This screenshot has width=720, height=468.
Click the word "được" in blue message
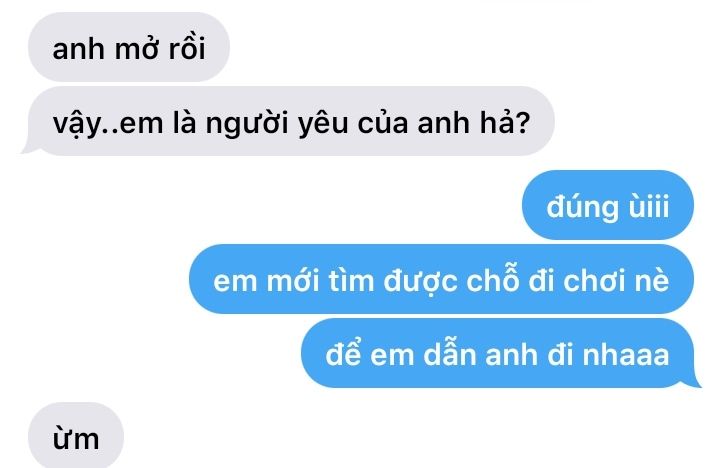(x=420, y=281)
